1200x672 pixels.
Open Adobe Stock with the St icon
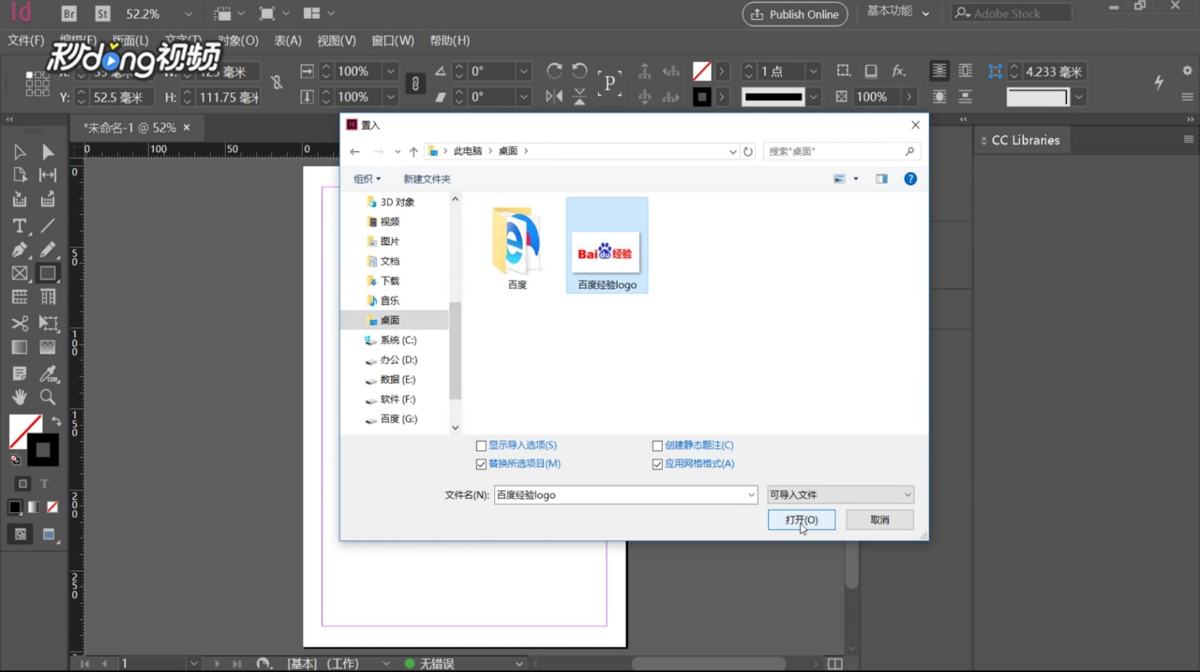tap(102, 14)
